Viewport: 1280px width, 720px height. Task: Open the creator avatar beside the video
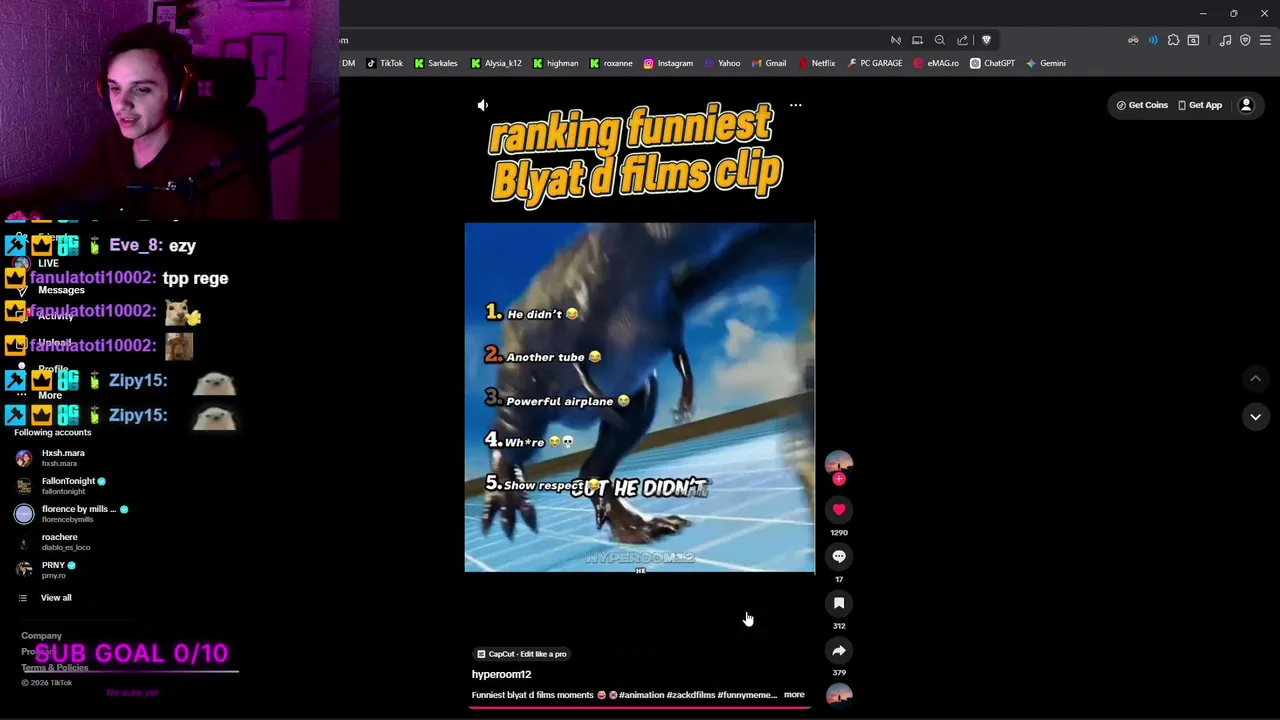[x=839, y=463]
